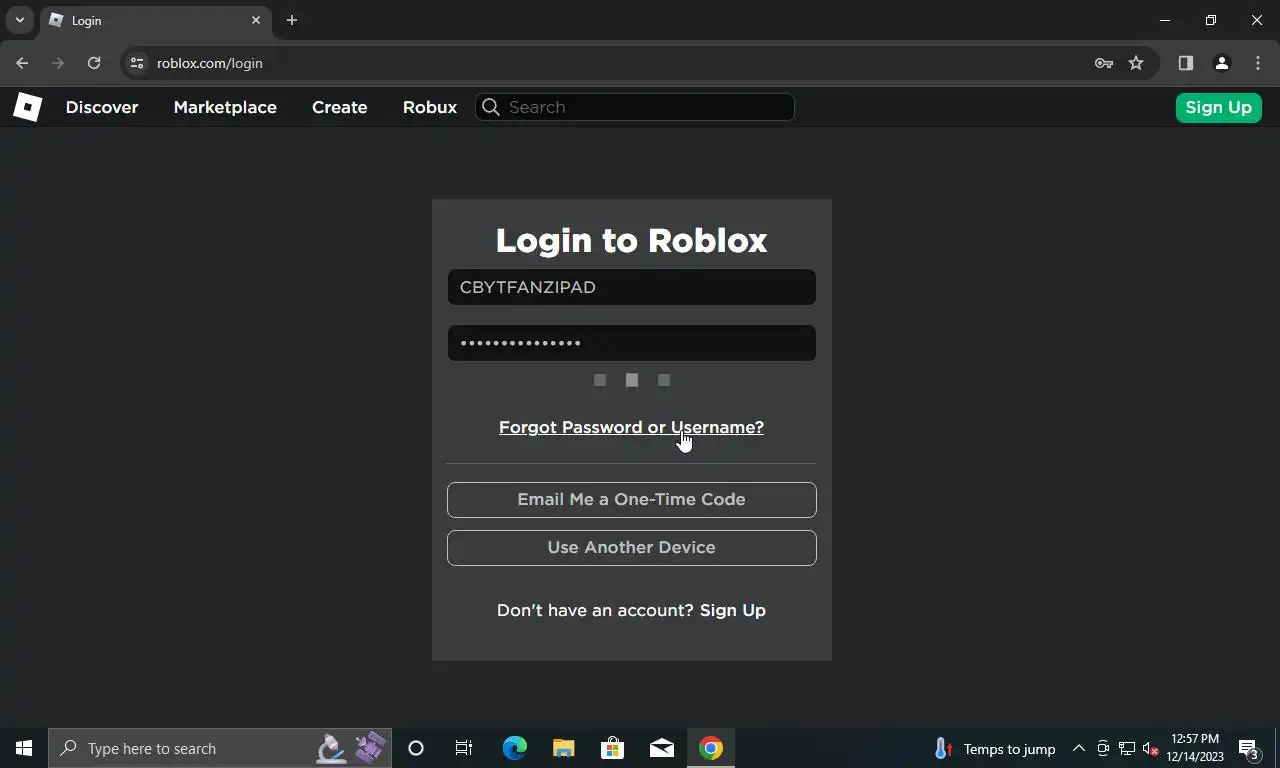
Task: Show hidden system tray icons
Action: [1079, 748]
